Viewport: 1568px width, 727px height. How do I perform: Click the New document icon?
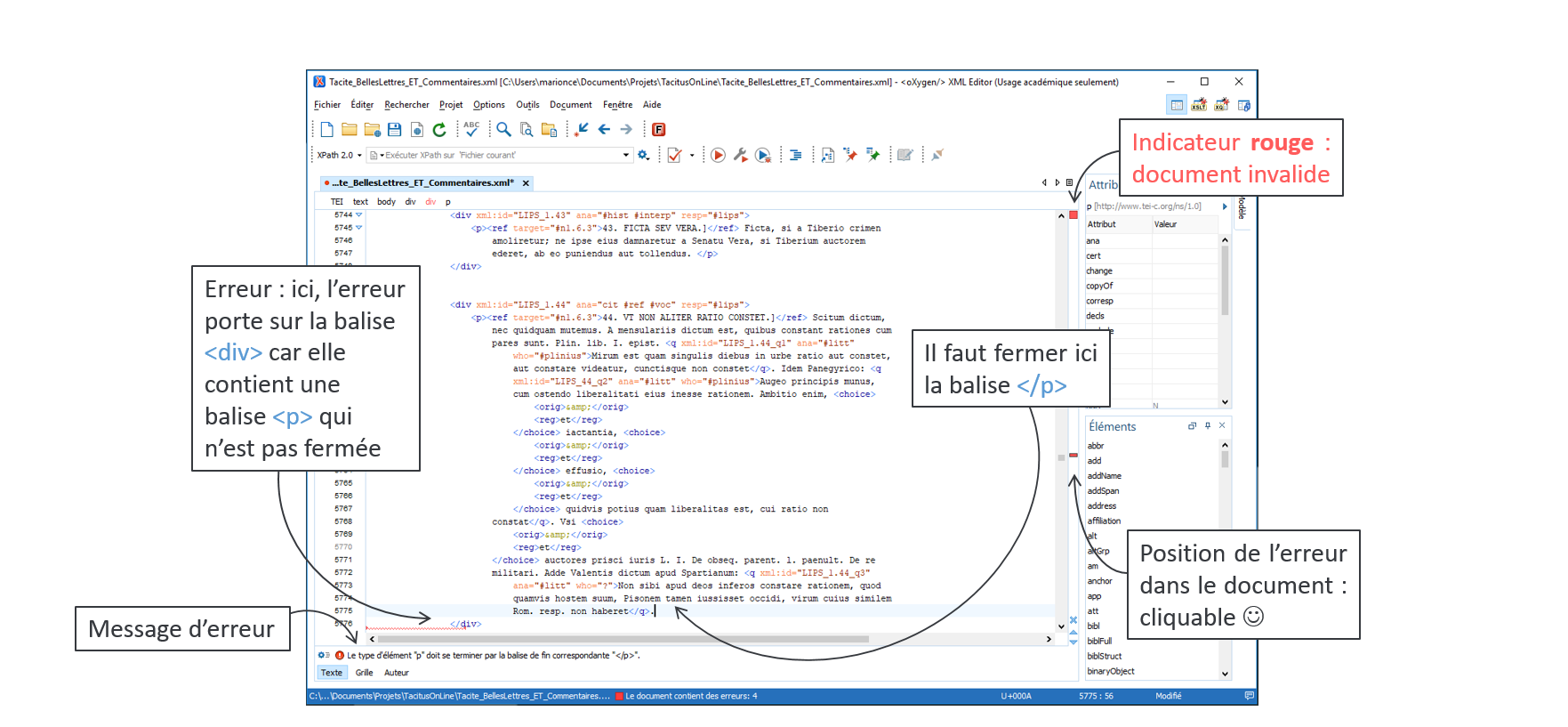(327, 130)
